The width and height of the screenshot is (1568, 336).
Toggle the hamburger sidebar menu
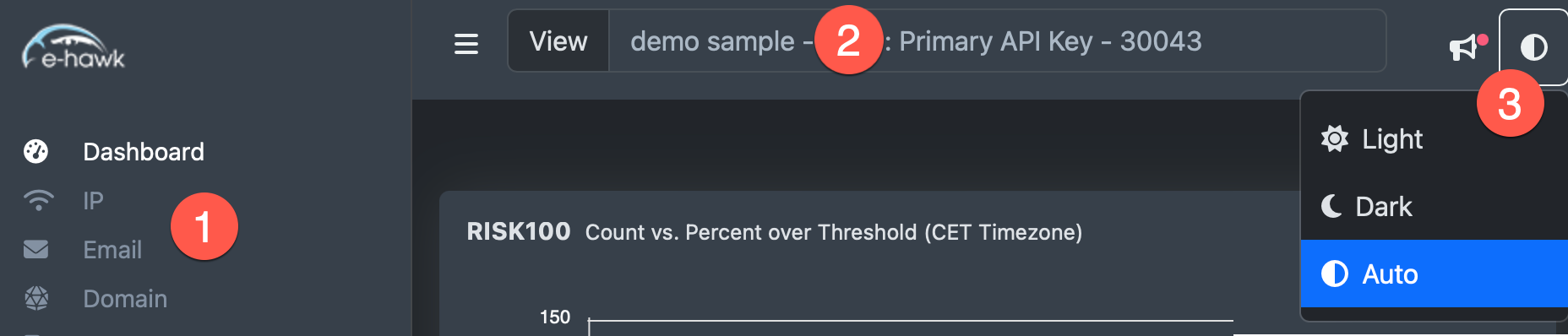coord(466,43)
